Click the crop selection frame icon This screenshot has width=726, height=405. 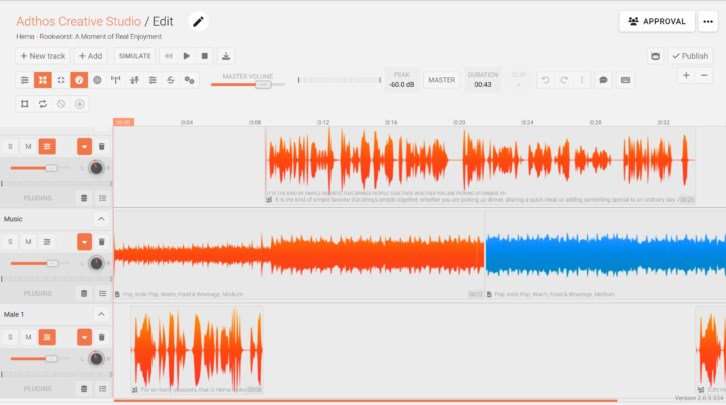(25, 104)
